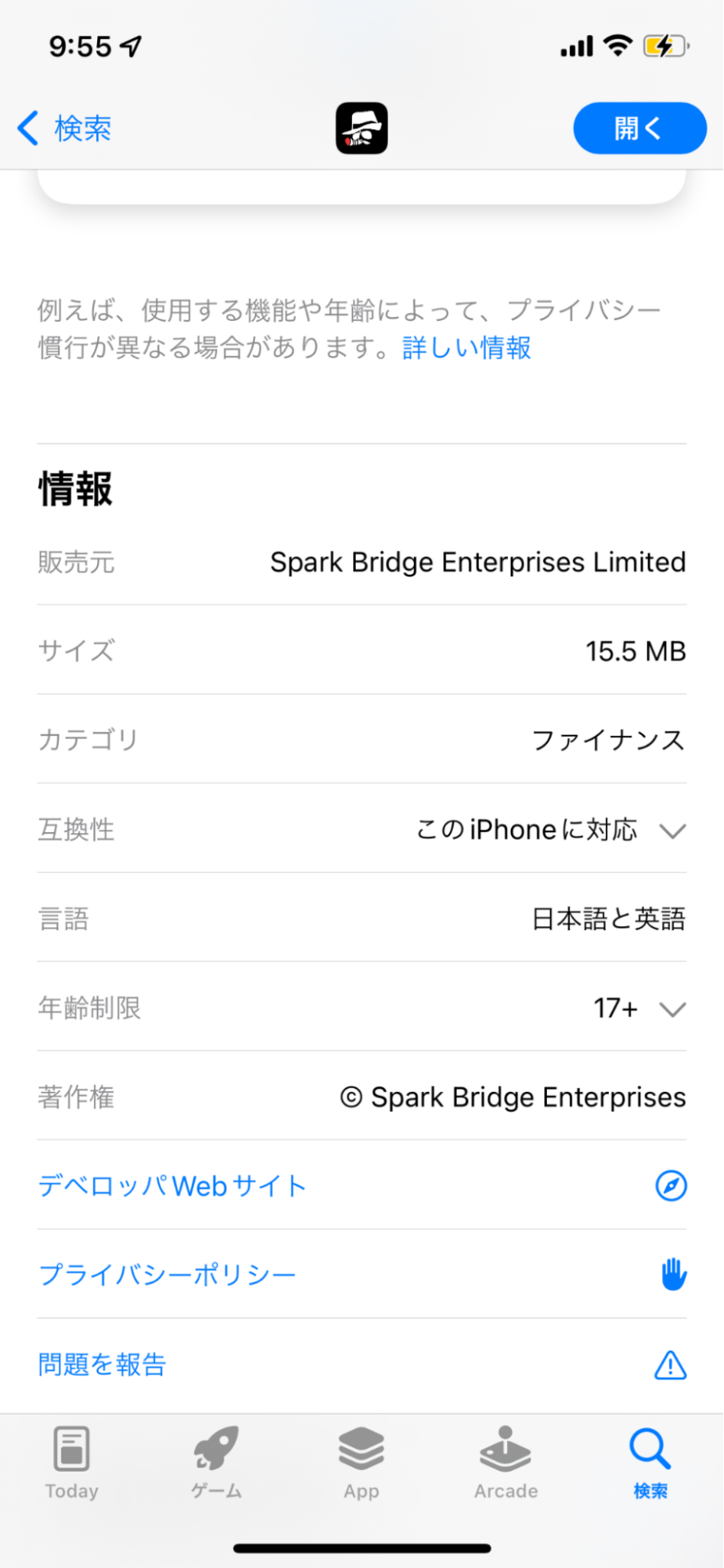Expand the 年齢制限 17+ chevron
Image resolution: width=724 pixels, height=1568 pixels.
(673, 1009)
